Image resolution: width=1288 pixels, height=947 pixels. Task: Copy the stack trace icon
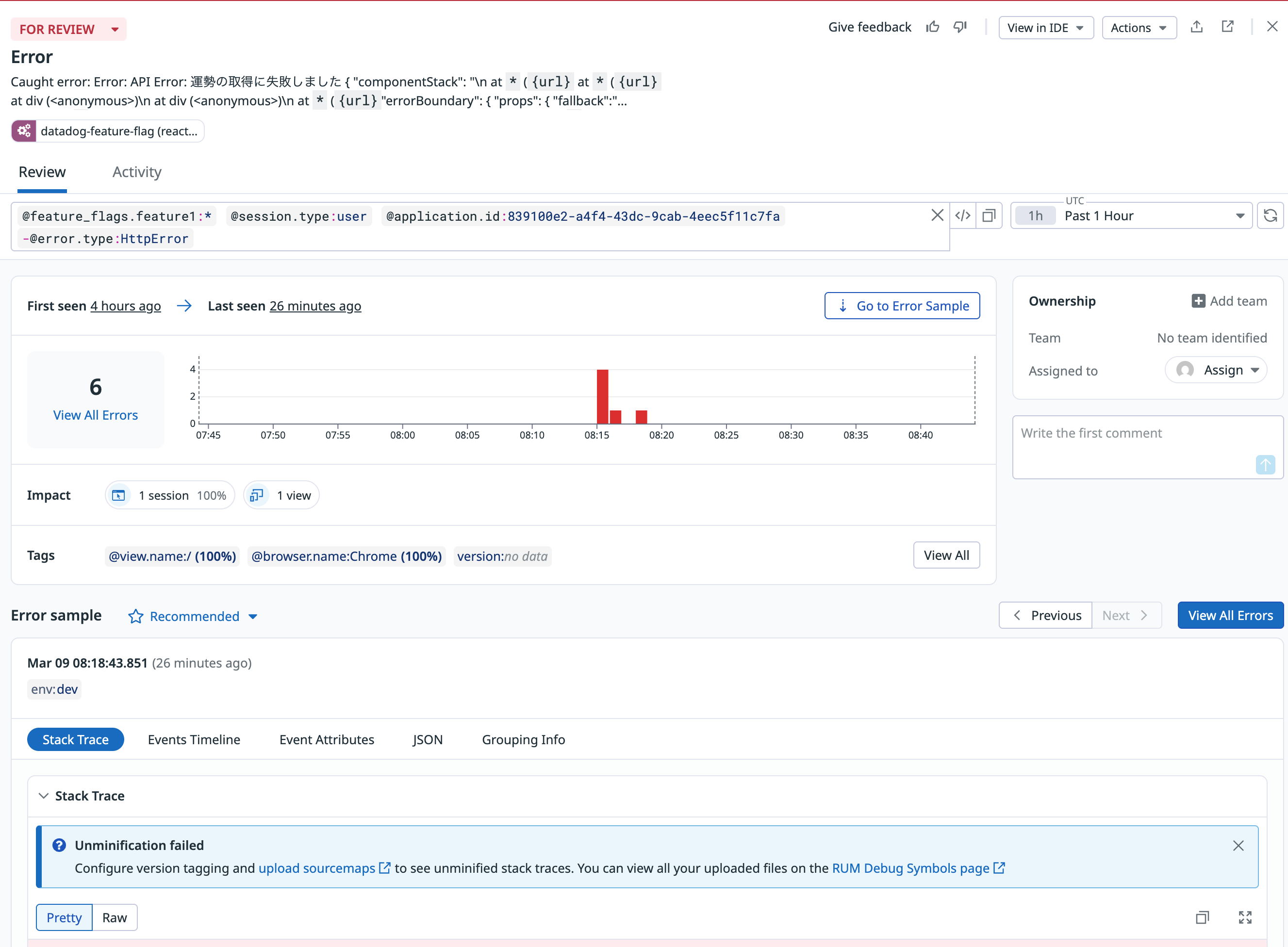coord(1202,917)
